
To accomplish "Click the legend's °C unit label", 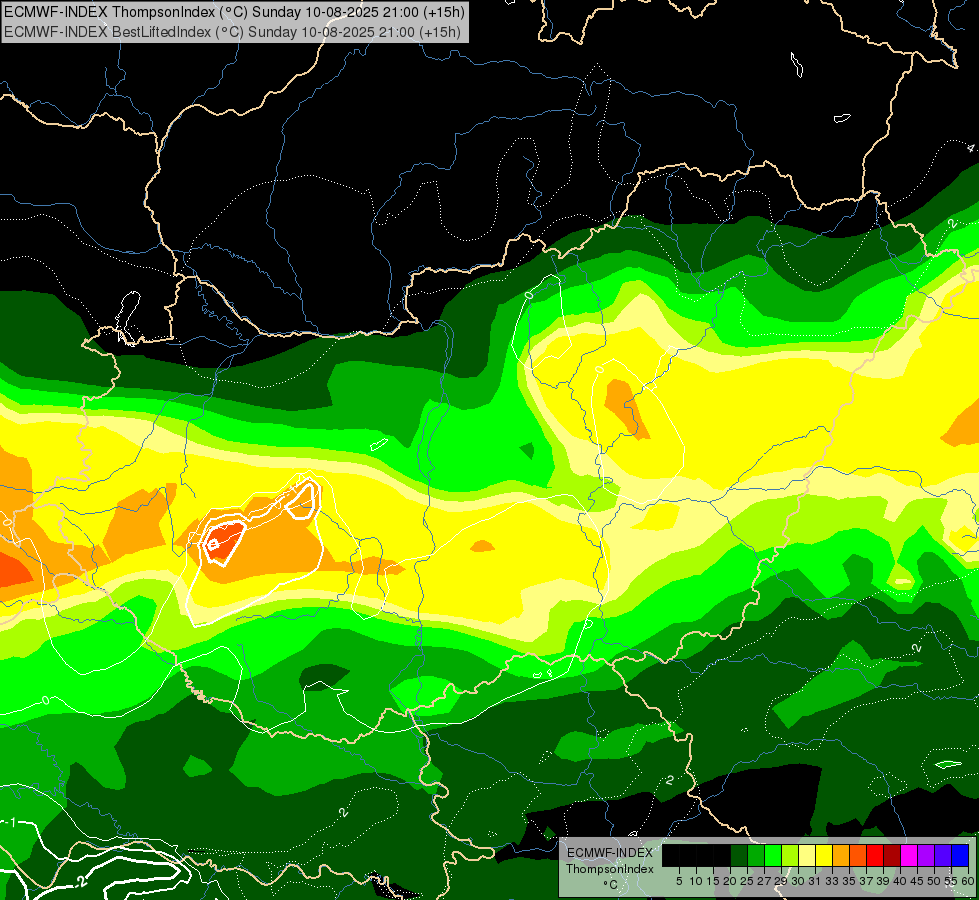I will coord(610,884).
